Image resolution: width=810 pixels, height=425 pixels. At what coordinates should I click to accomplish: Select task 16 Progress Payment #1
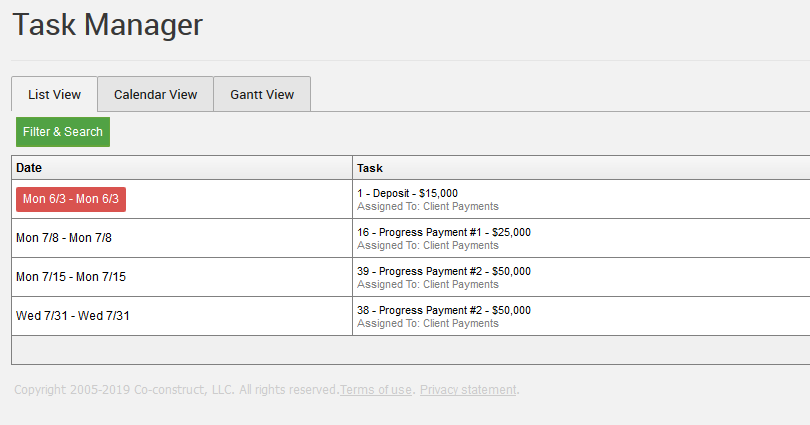(x=444, y=232)
